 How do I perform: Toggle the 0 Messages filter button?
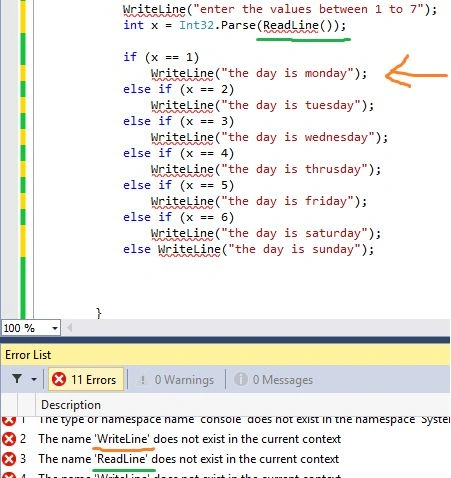[x=274, y=380]
